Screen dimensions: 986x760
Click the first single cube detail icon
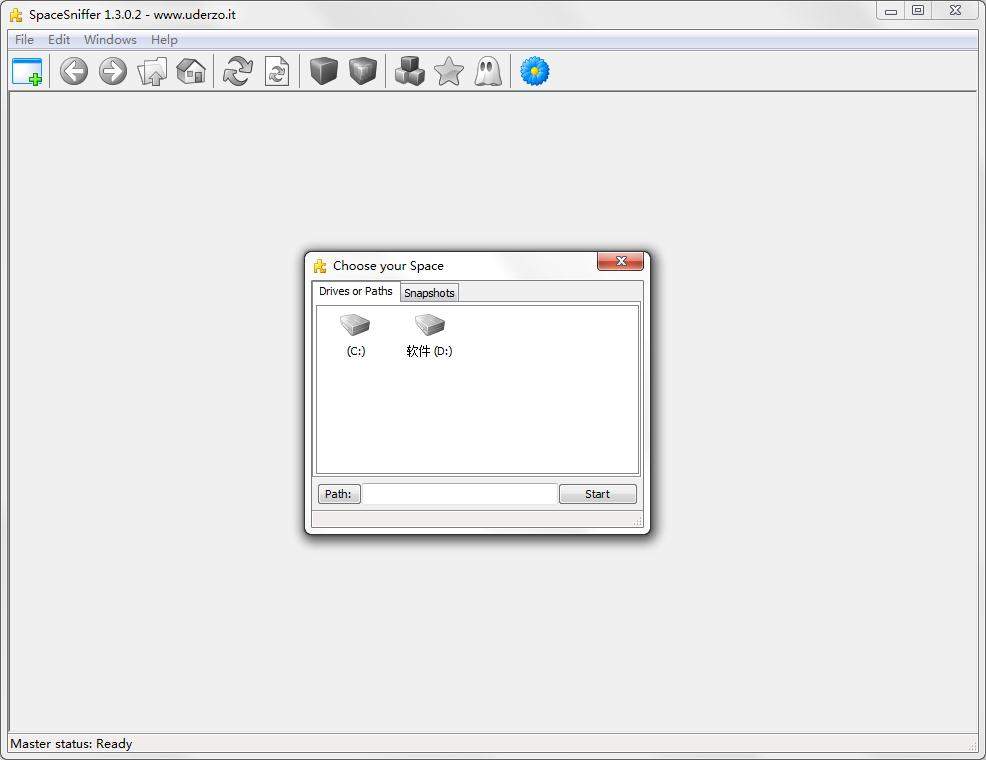324,72
